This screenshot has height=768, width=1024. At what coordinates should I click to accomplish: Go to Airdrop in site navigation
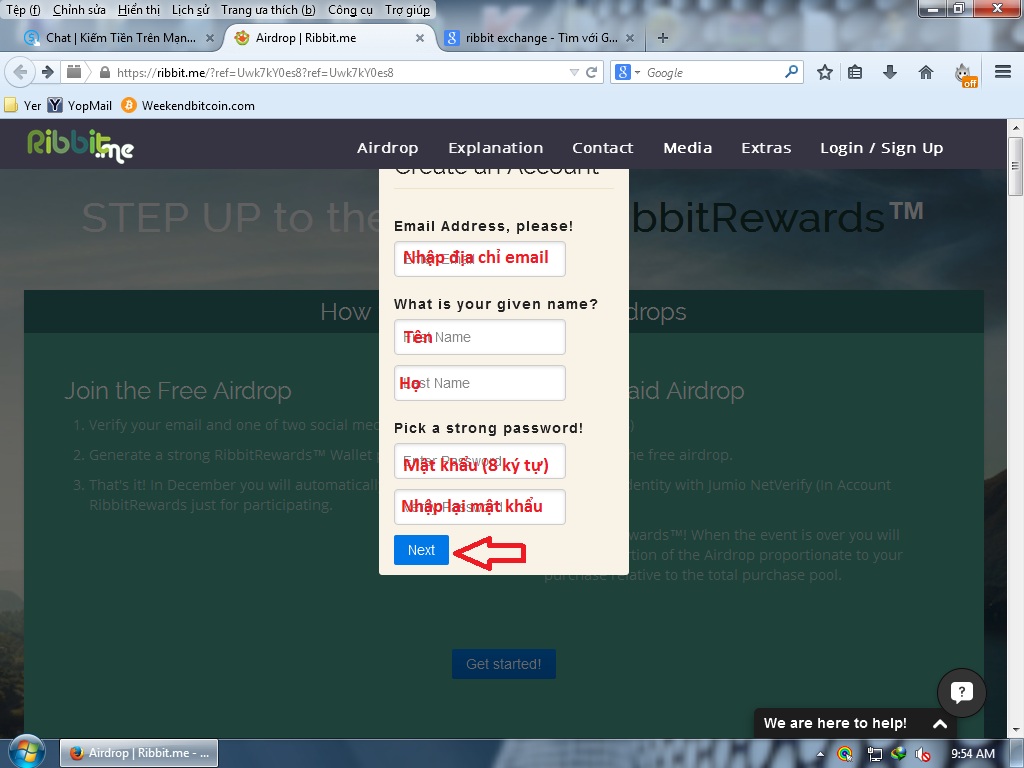click(x=387, y=148)
